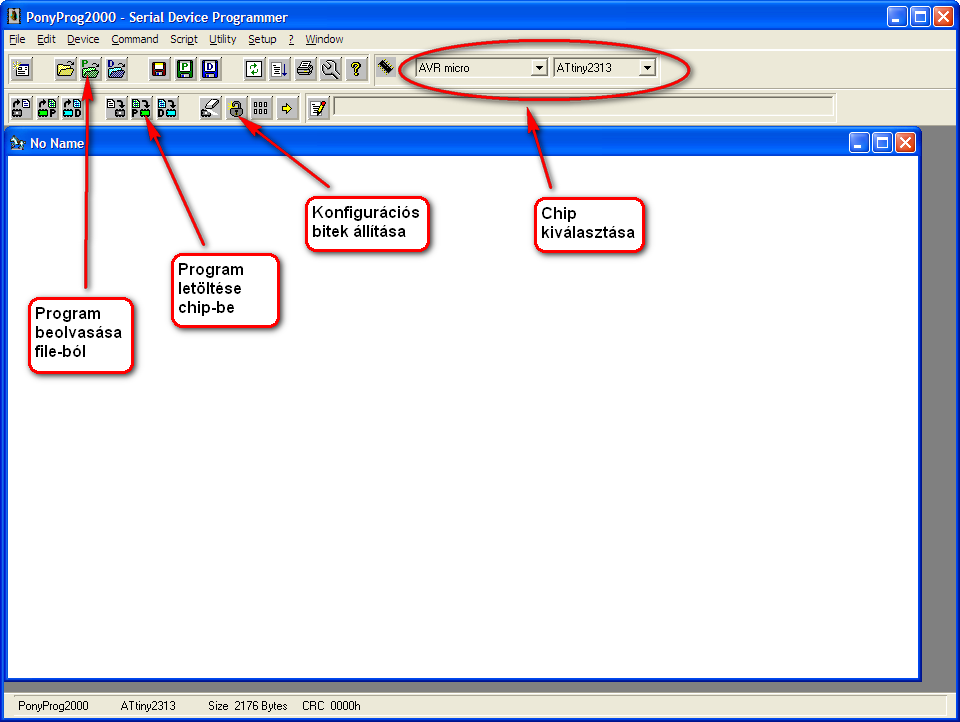The height and width of the screenshot is (722, 960).
Task: Open setup via the wrench icon
Action: (331, 69)
